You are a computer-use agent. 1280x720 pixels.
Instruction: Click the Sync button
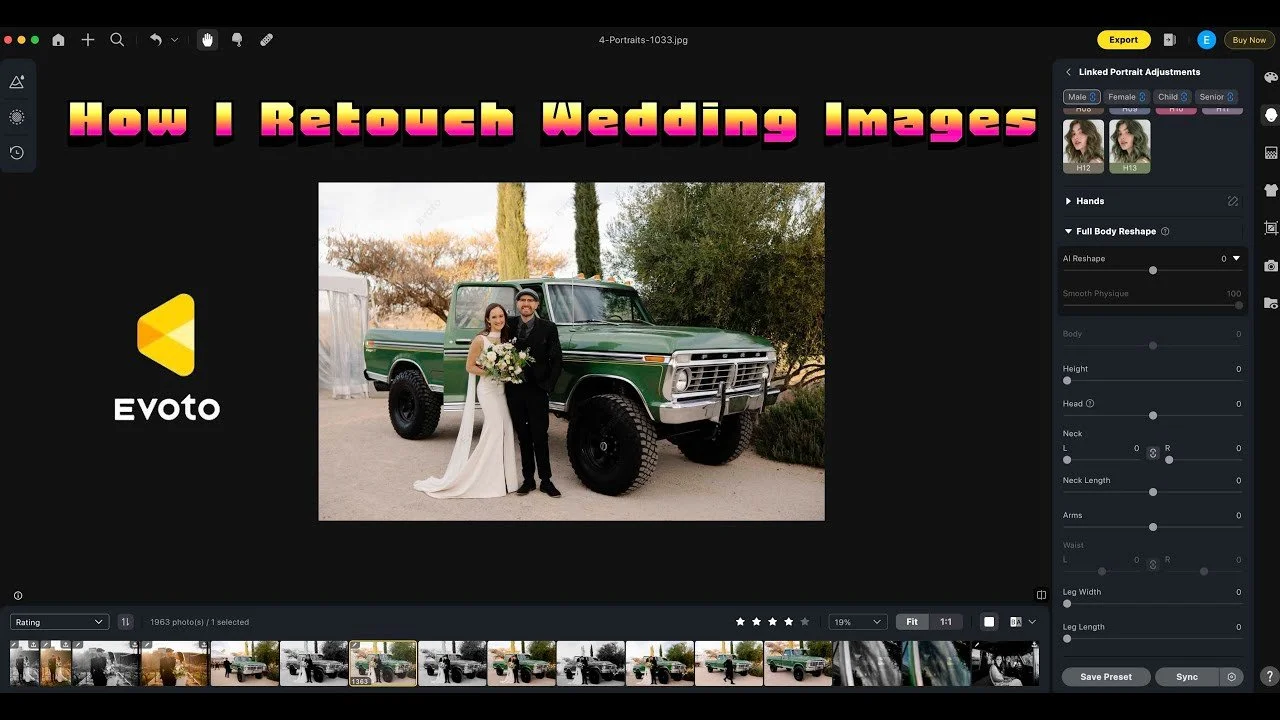(x=1187, y=677)
